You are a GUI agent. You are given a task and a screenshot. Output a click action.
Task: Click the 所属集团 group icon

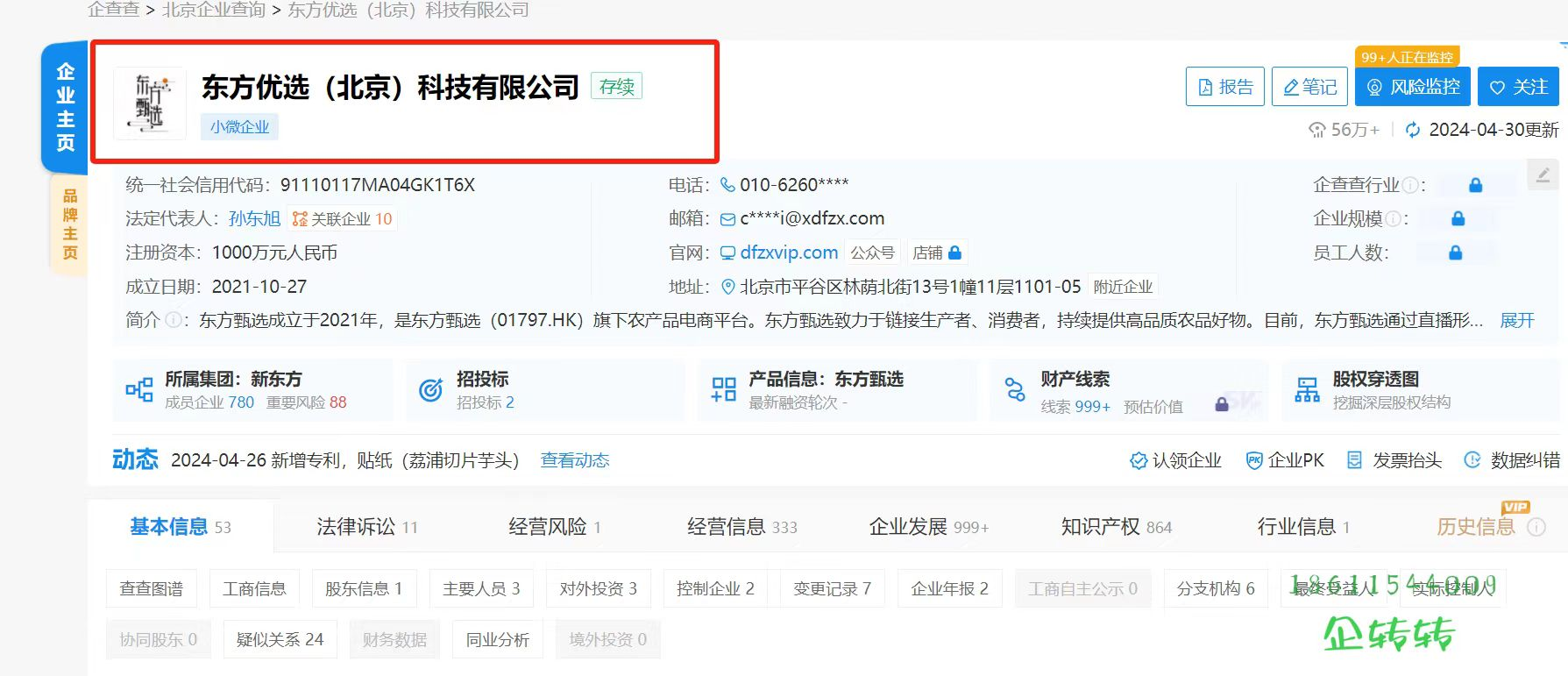(139, 389)
